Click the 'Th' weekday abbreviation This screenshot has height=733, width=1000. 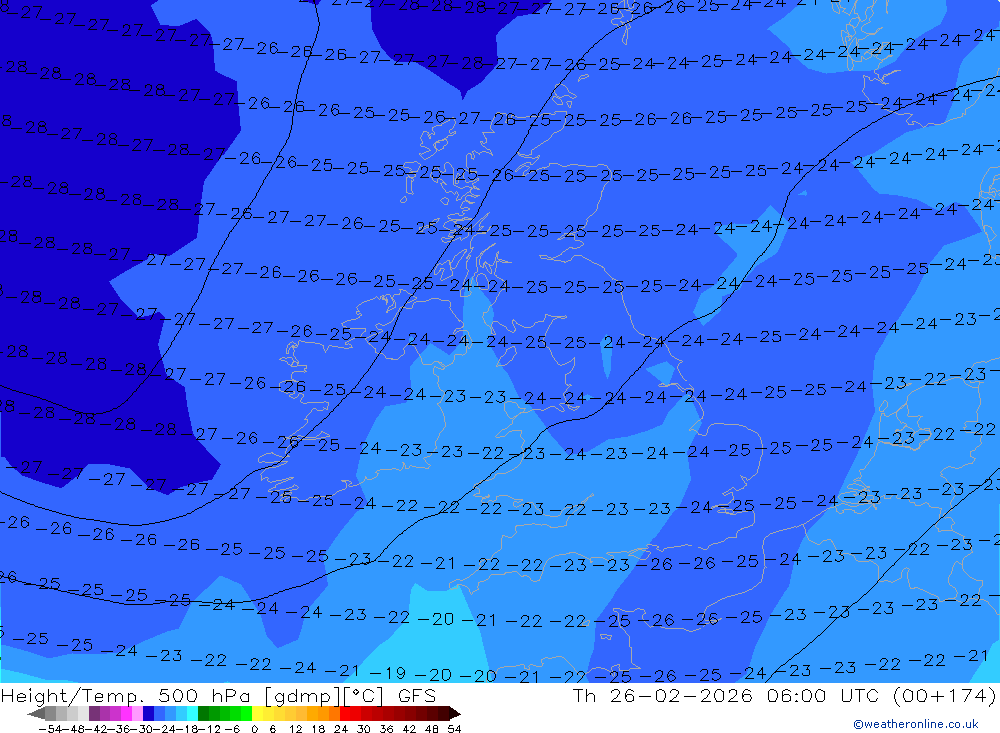click(x=584, y=696)
